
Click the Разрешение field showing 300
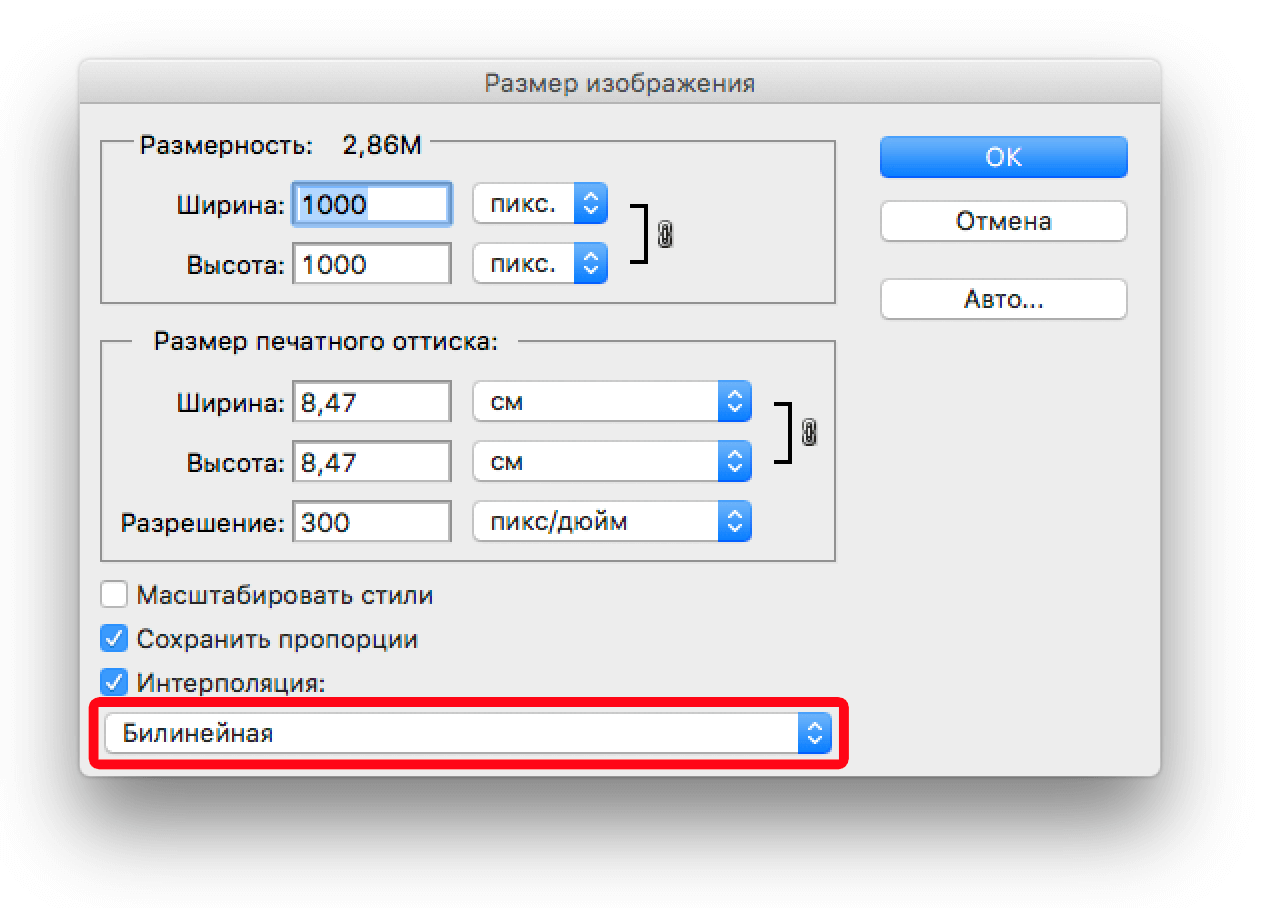click(x=372, y=521)
